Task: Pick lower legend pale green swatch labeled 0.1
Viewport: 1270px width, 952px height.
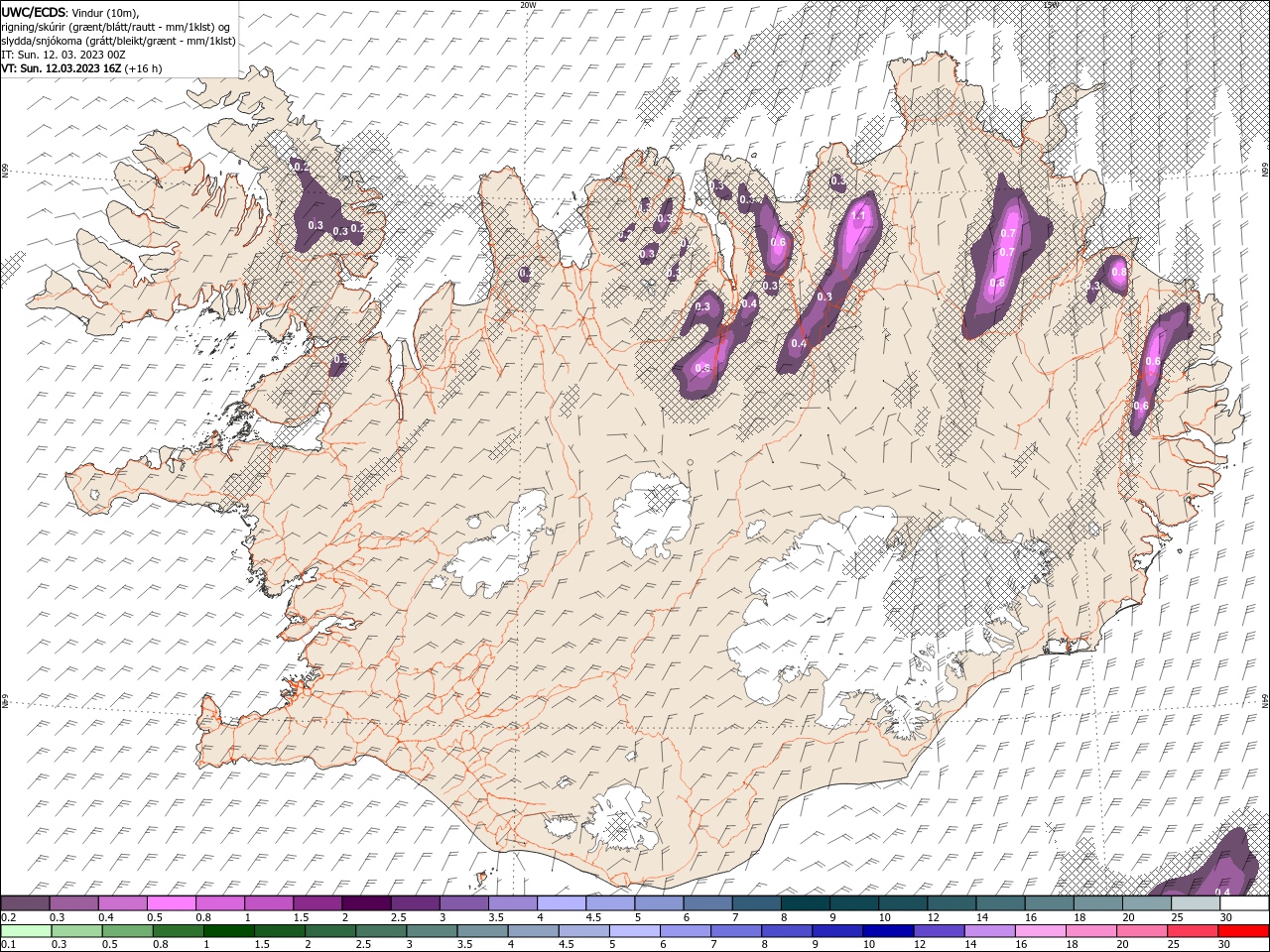Action: [26, 931]
